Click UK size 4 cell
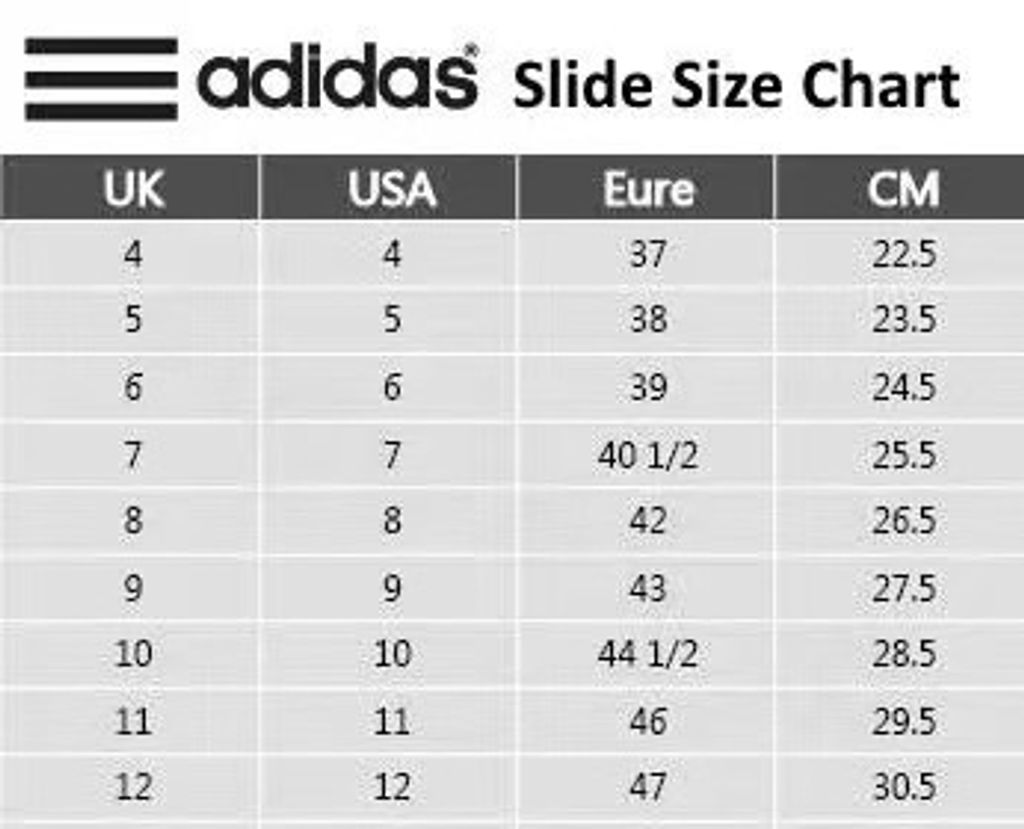This screenshot has width=1024, height=829. pos(133,255)
